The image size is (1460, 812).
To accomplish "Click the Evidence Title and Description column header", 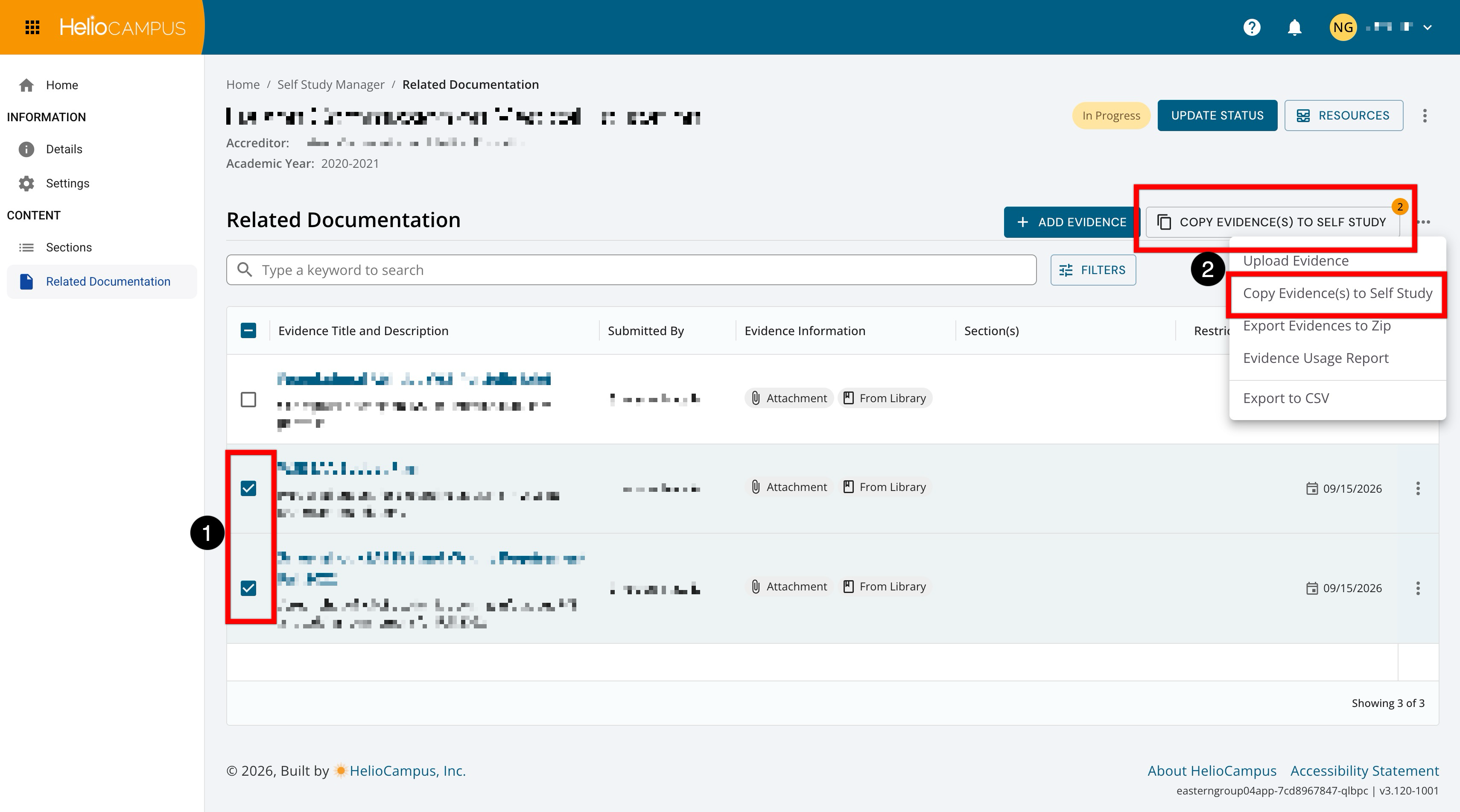I will 363,331.
